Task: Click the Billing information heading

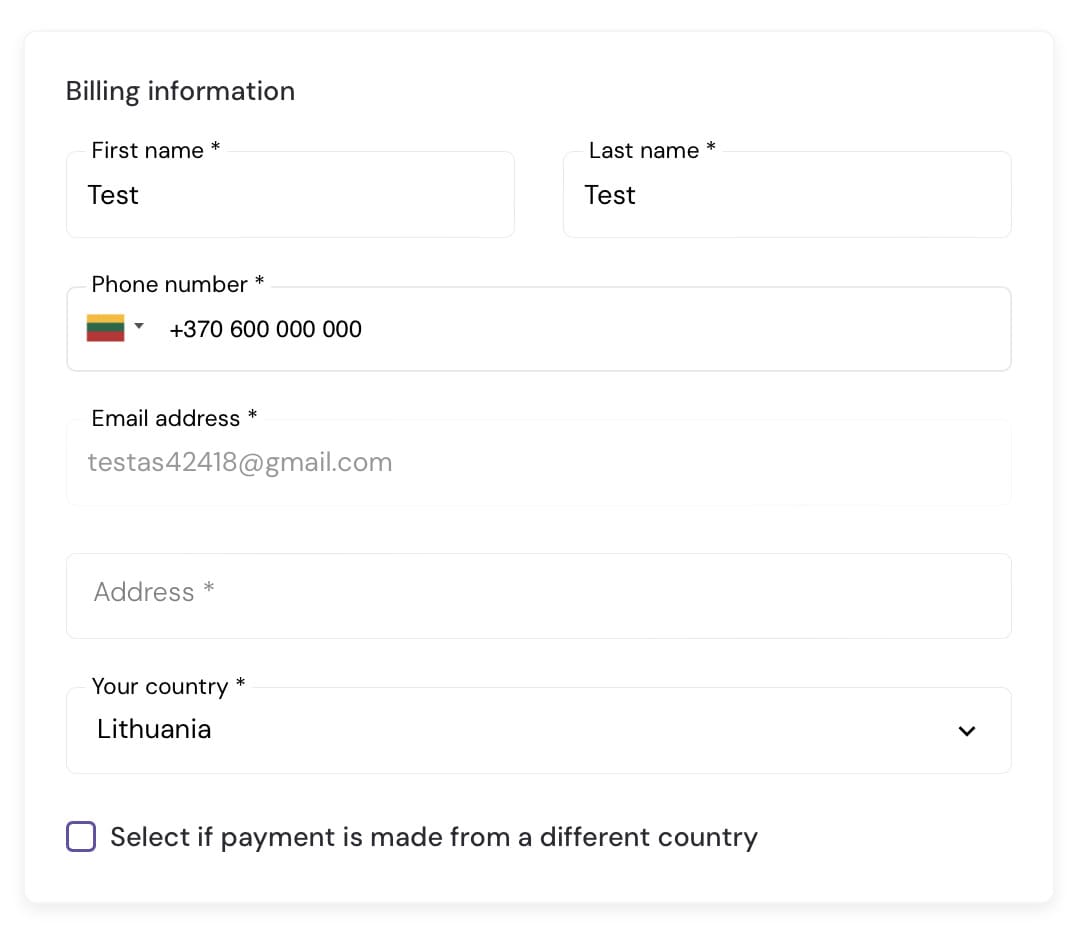Action: pos(180,91)
